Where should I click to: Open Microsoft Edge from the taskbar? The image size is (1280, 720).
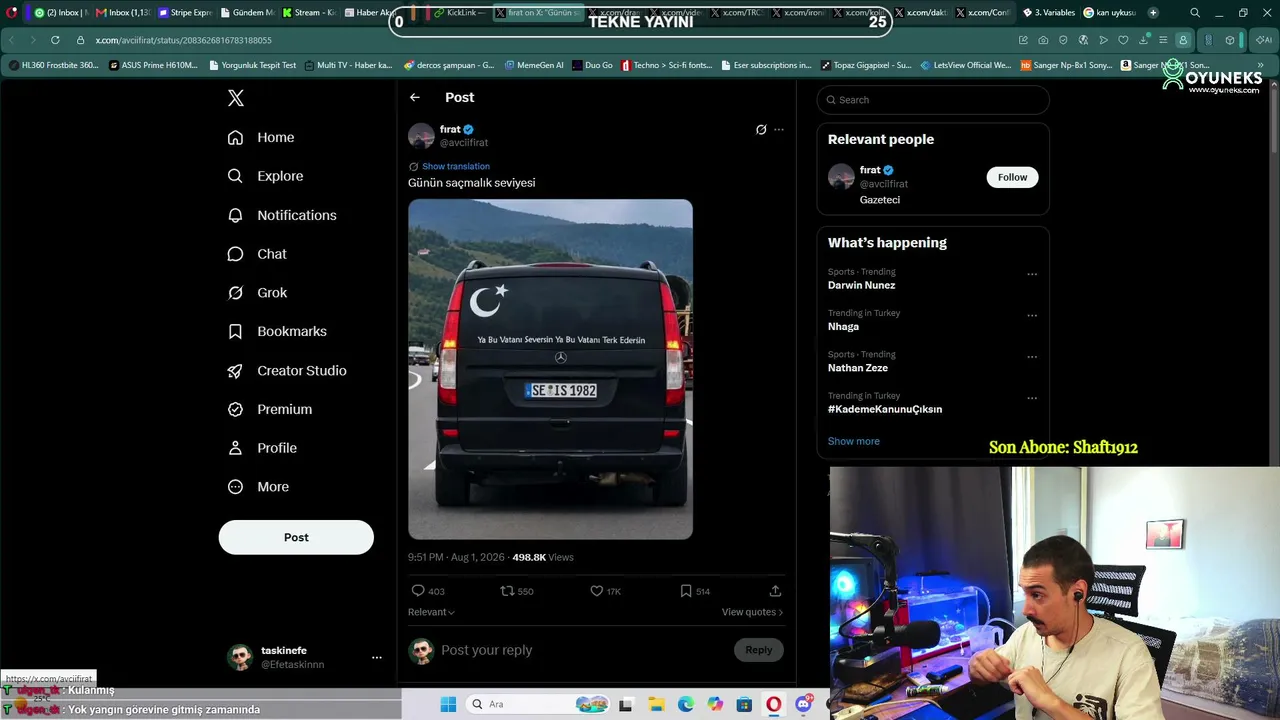[686, 704]
